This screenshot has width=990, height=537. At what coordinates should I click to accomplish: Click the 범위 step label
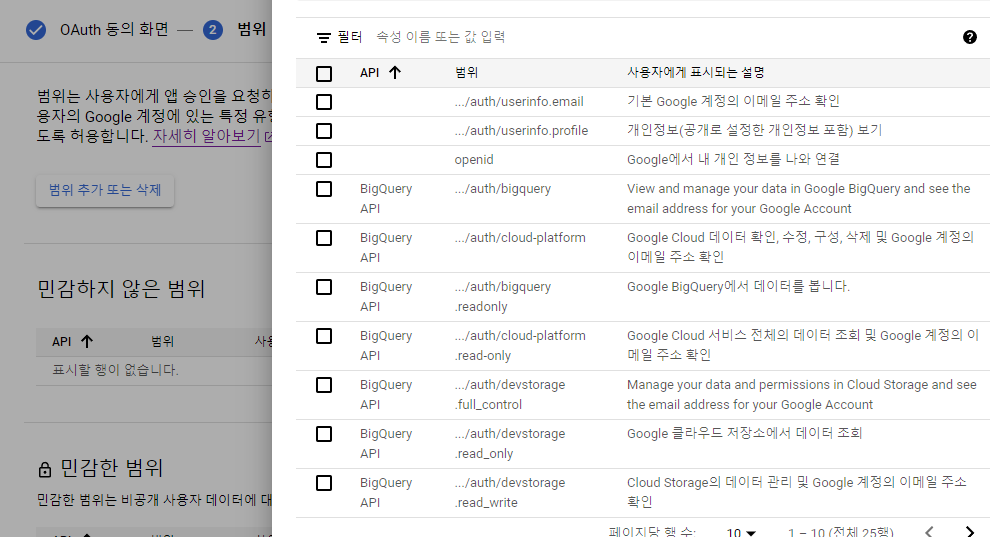point(251,30)
